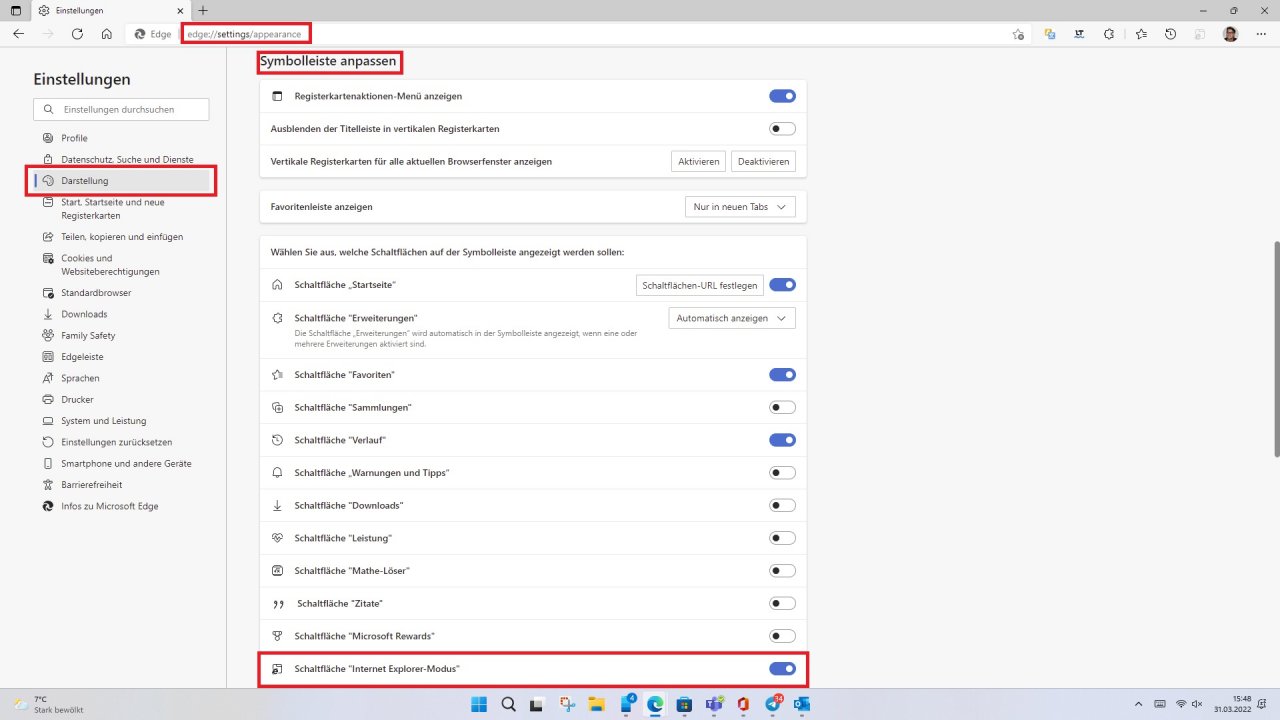Open the LanguageTool (LT) extension
This screenshot has width=1280, height=720.
[1079, 33]
